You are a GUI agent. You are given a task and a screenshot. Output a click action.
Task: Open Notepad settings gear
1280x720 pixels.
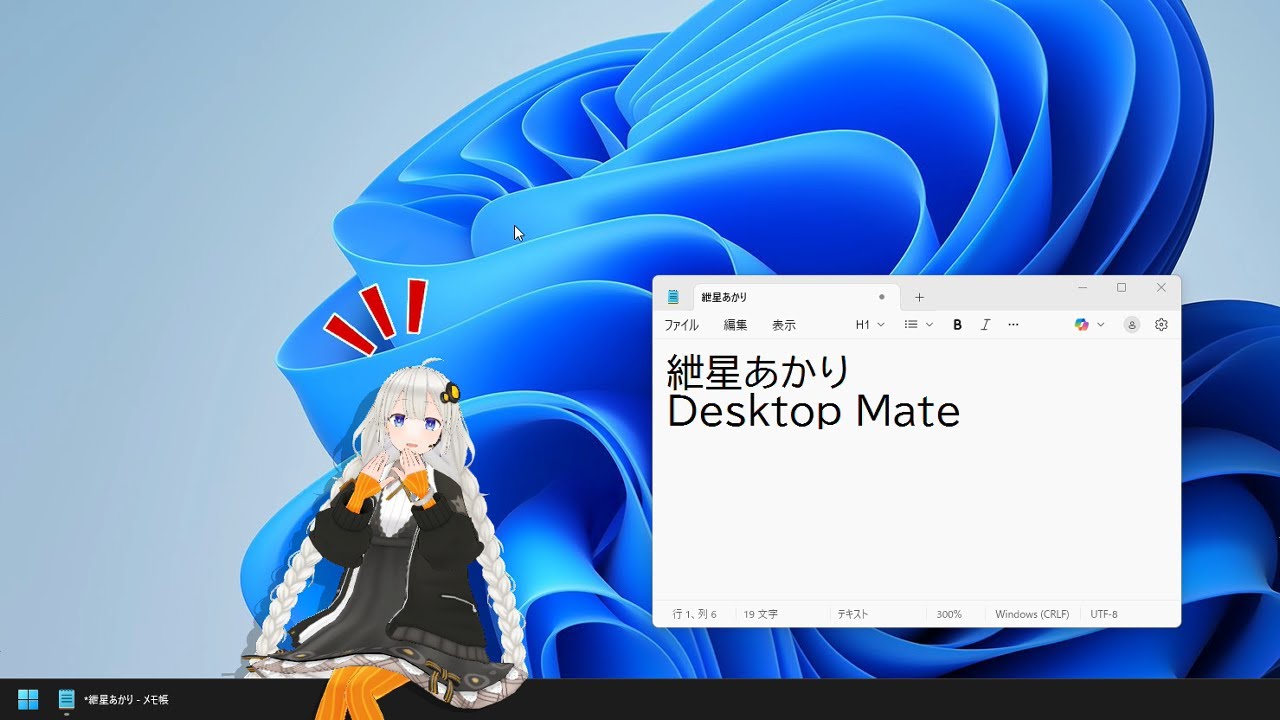point(1161,325)
